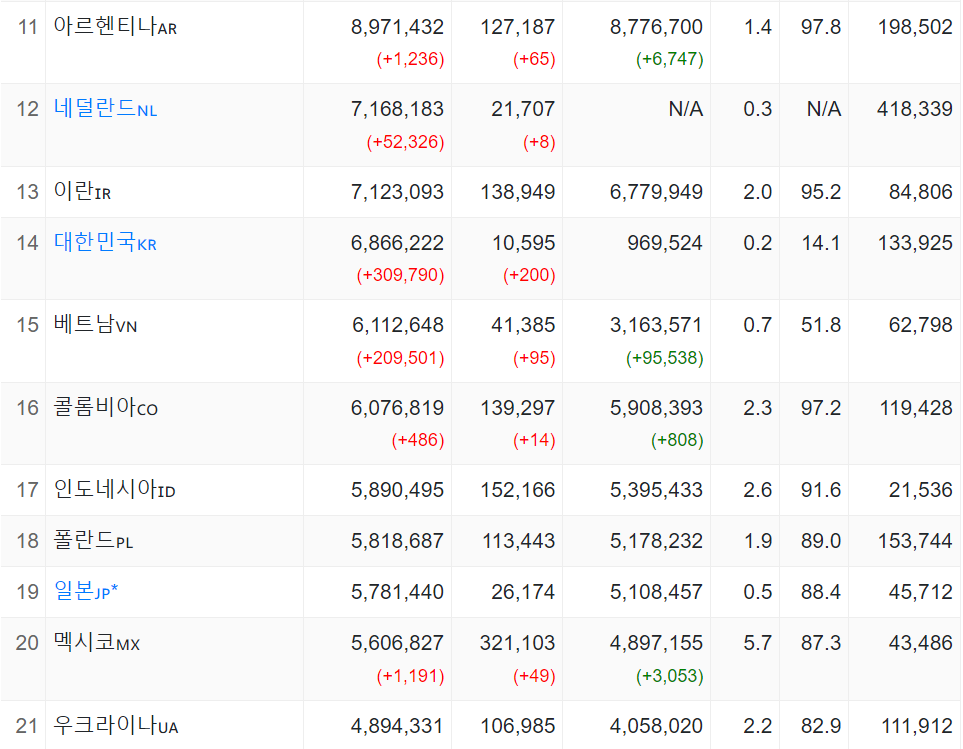
Task: Click Mexico's confirmed count 5,606,827
Action: pyautogui.click(x=397, y=643)
